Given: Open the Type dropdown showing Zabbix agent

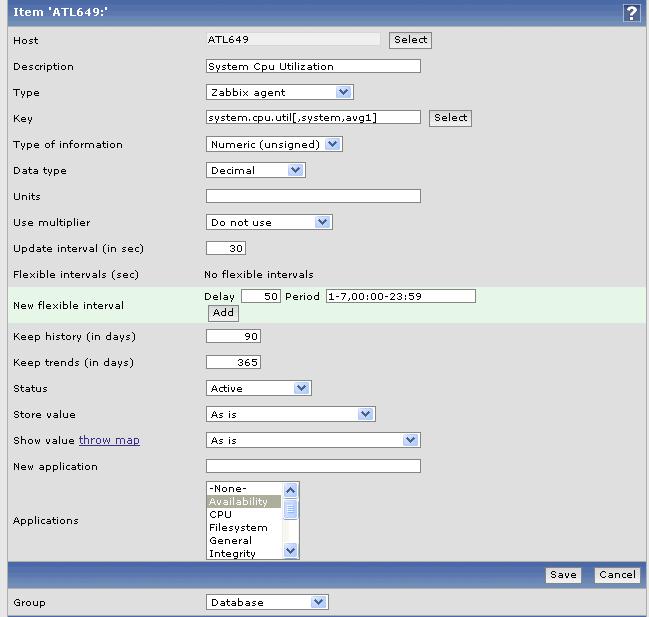Looking at the screenshot, I should [279, 92].
